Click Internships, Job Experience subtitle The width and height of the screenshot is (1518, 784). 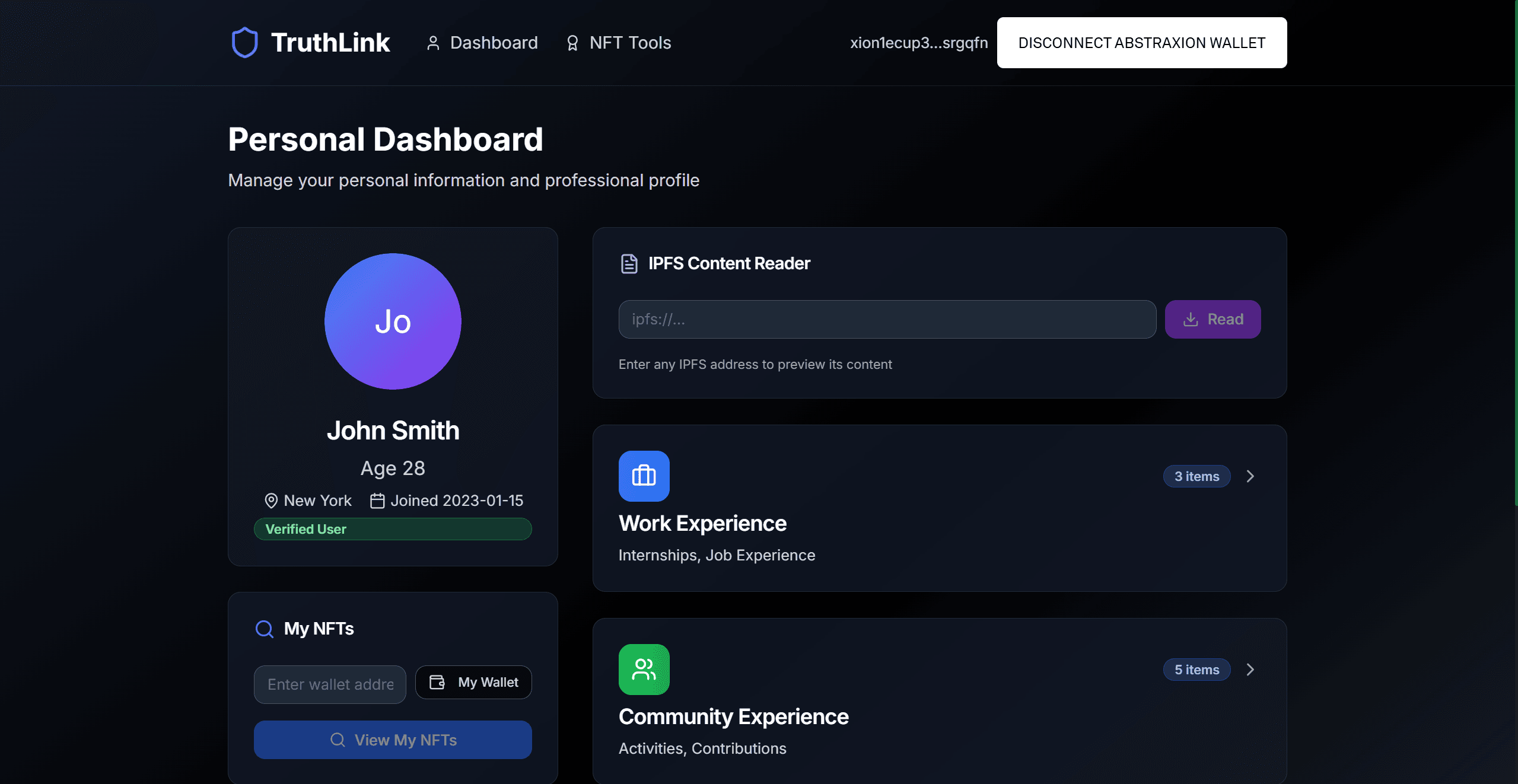point(717,556)
